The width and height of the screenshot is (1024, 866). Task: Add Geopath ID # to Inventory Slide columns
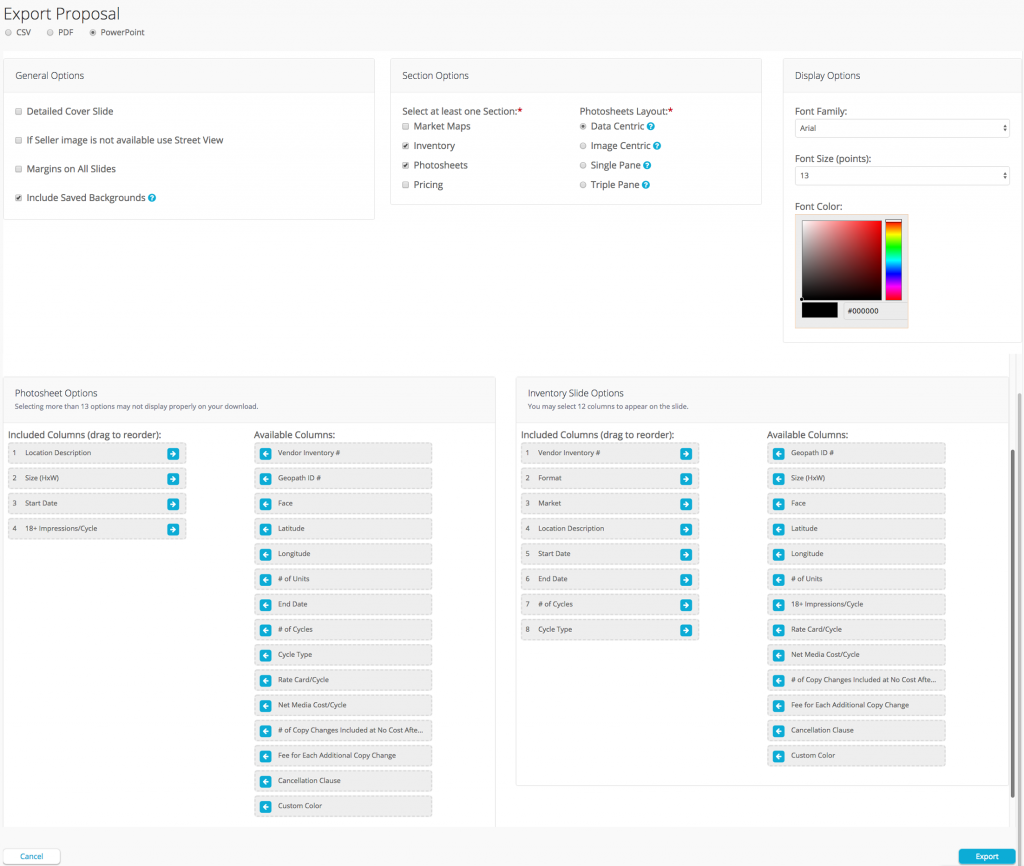(778, 454)
